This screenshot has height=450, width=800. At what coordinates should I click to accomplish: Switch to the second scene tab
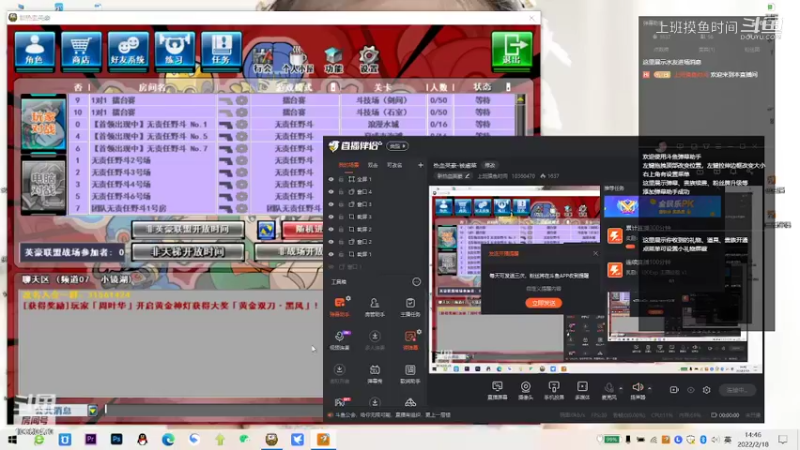373,165
